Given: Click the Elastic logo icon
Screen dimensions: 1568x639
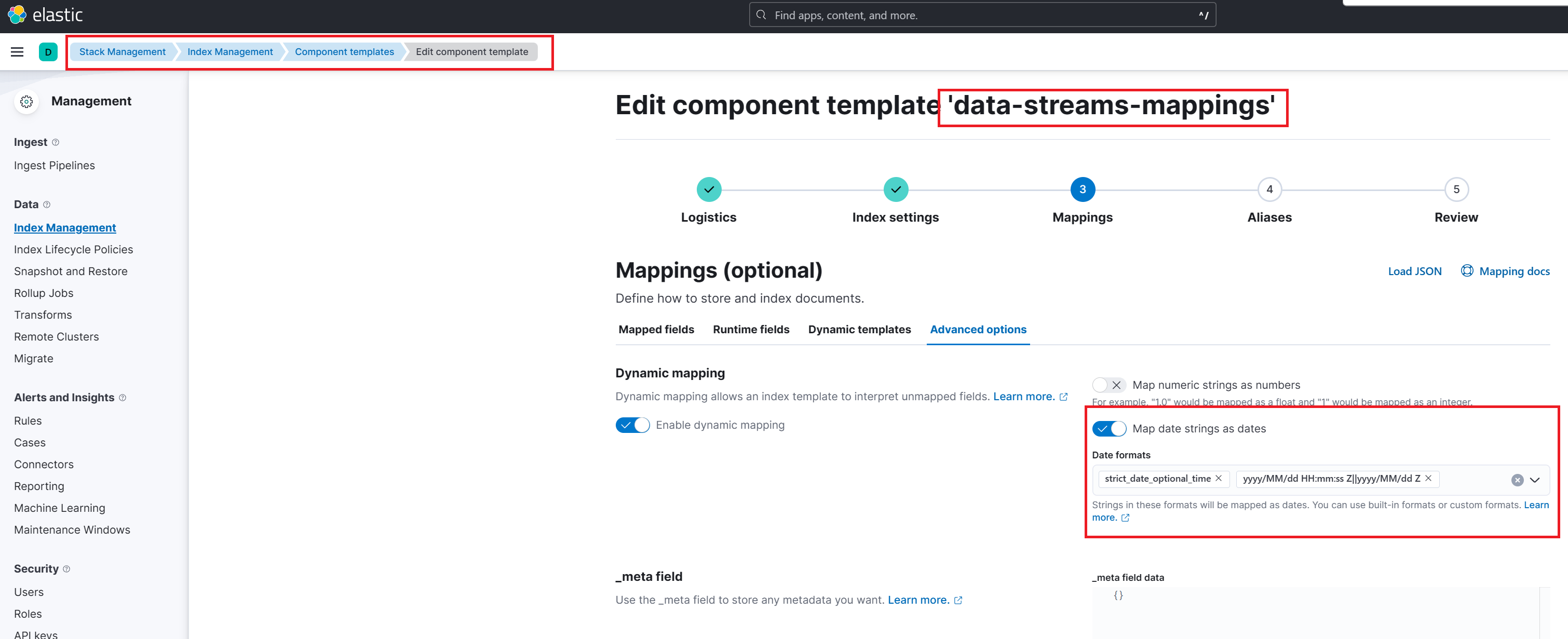Looking at the screenshot, I should click(x=17, y=15).
